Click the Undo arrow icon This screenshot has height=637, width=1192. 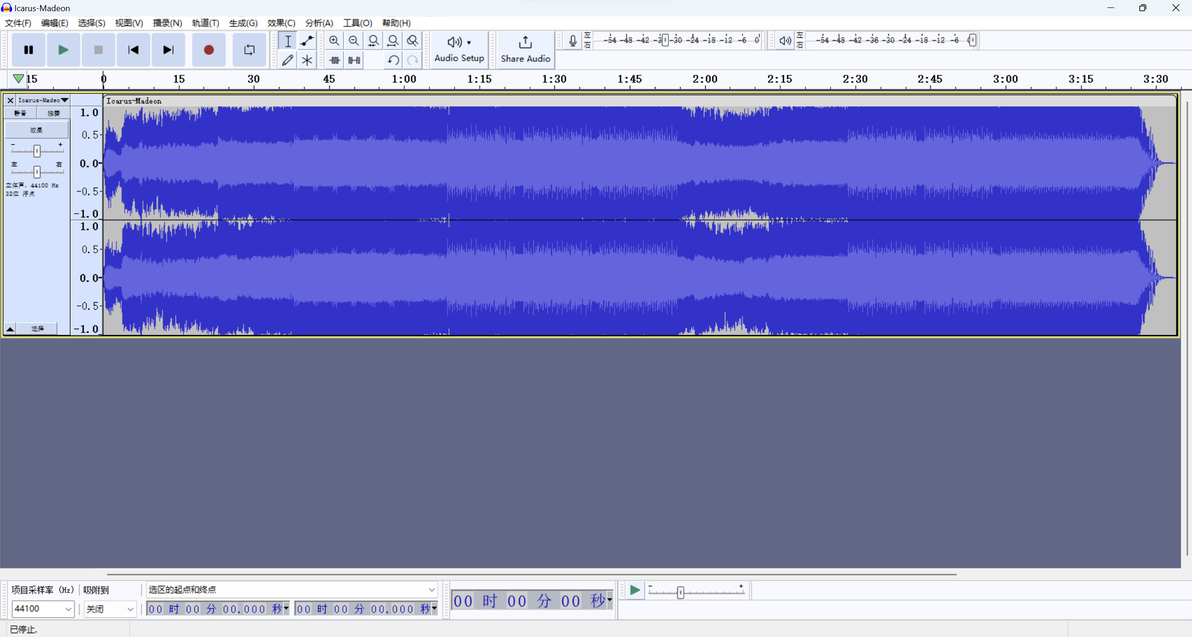393,60
